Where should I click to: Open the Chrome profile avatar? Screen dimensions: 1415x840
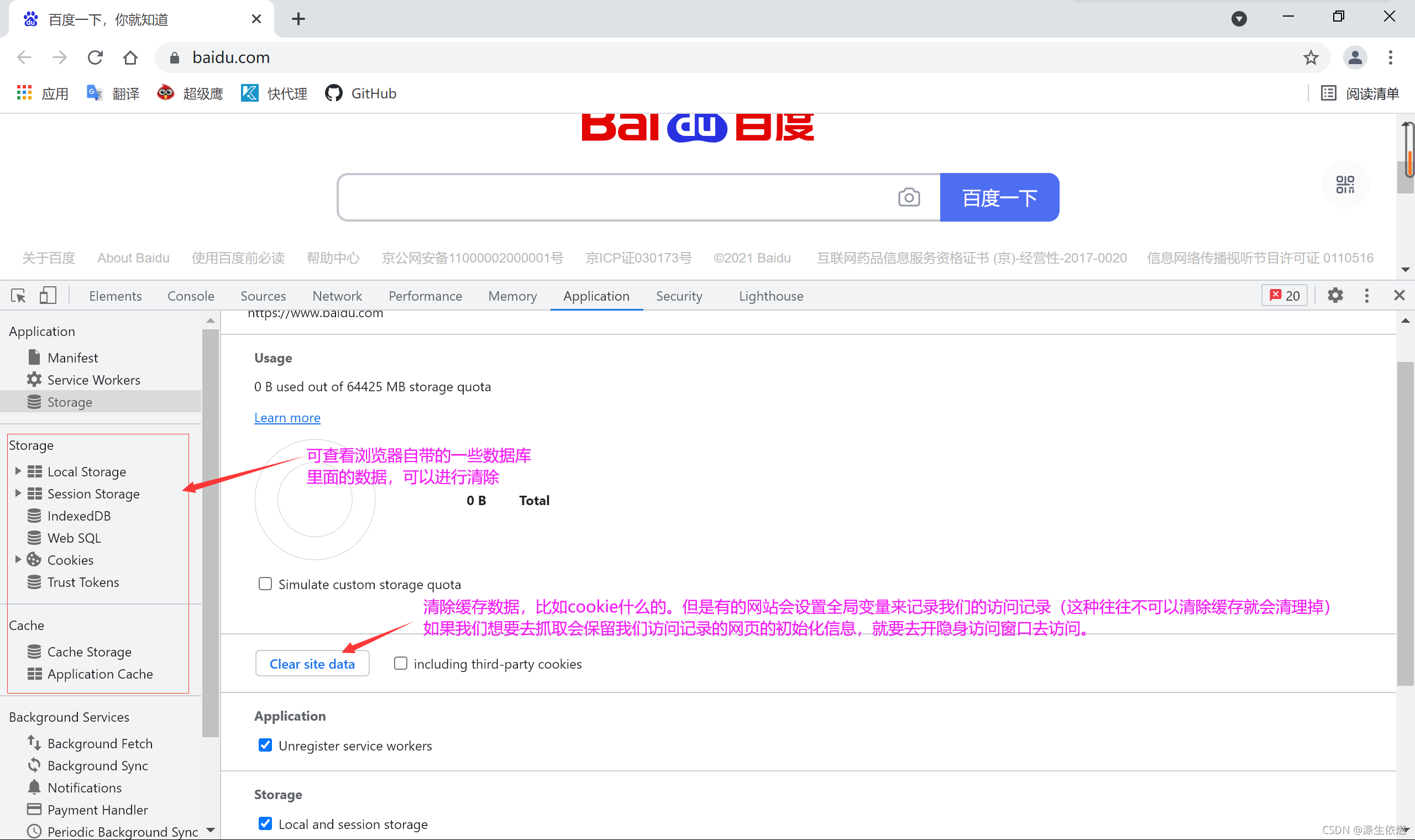point(1354,57)
